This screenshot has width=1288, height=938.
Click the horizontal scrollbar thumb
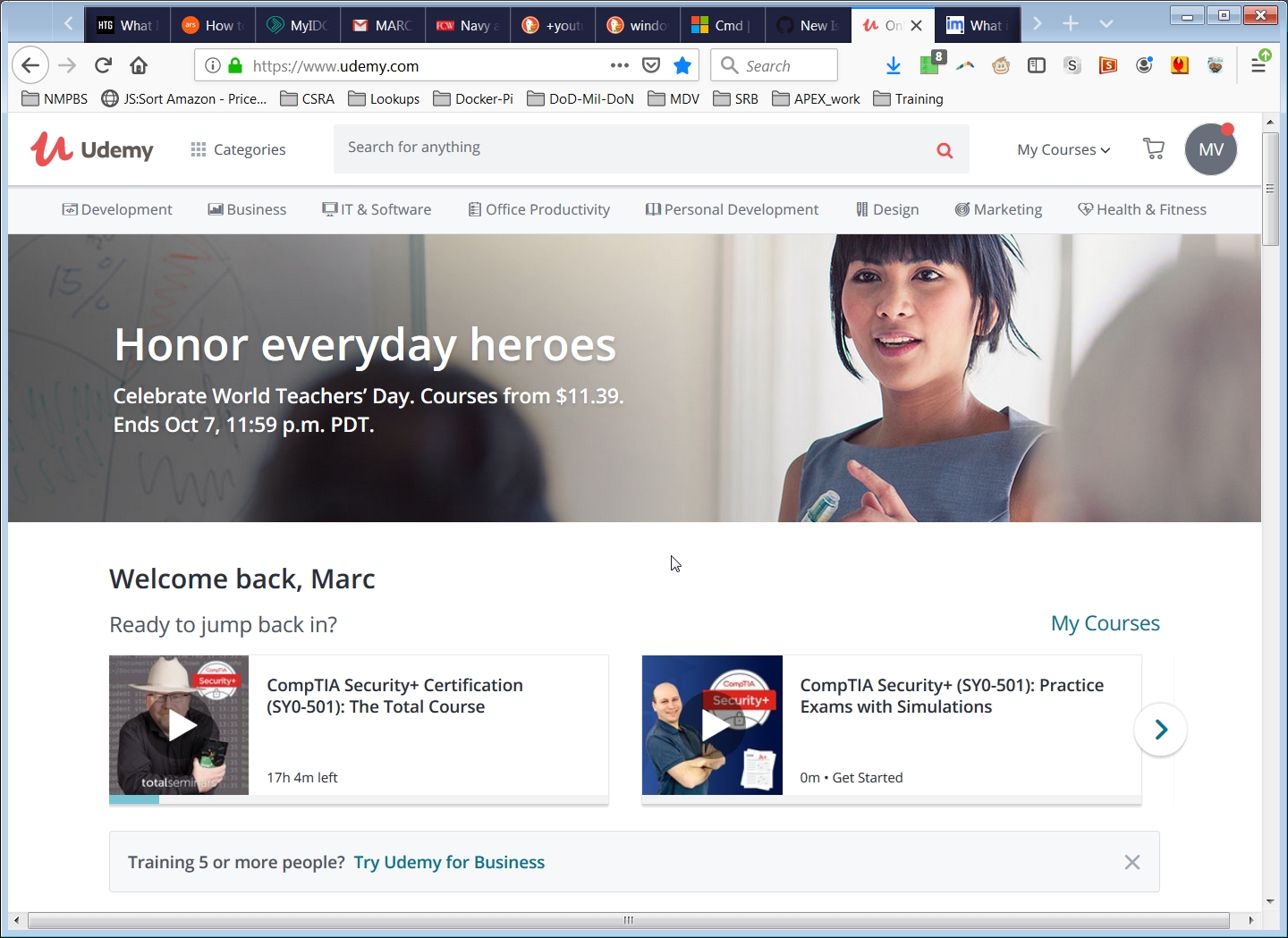629,920
